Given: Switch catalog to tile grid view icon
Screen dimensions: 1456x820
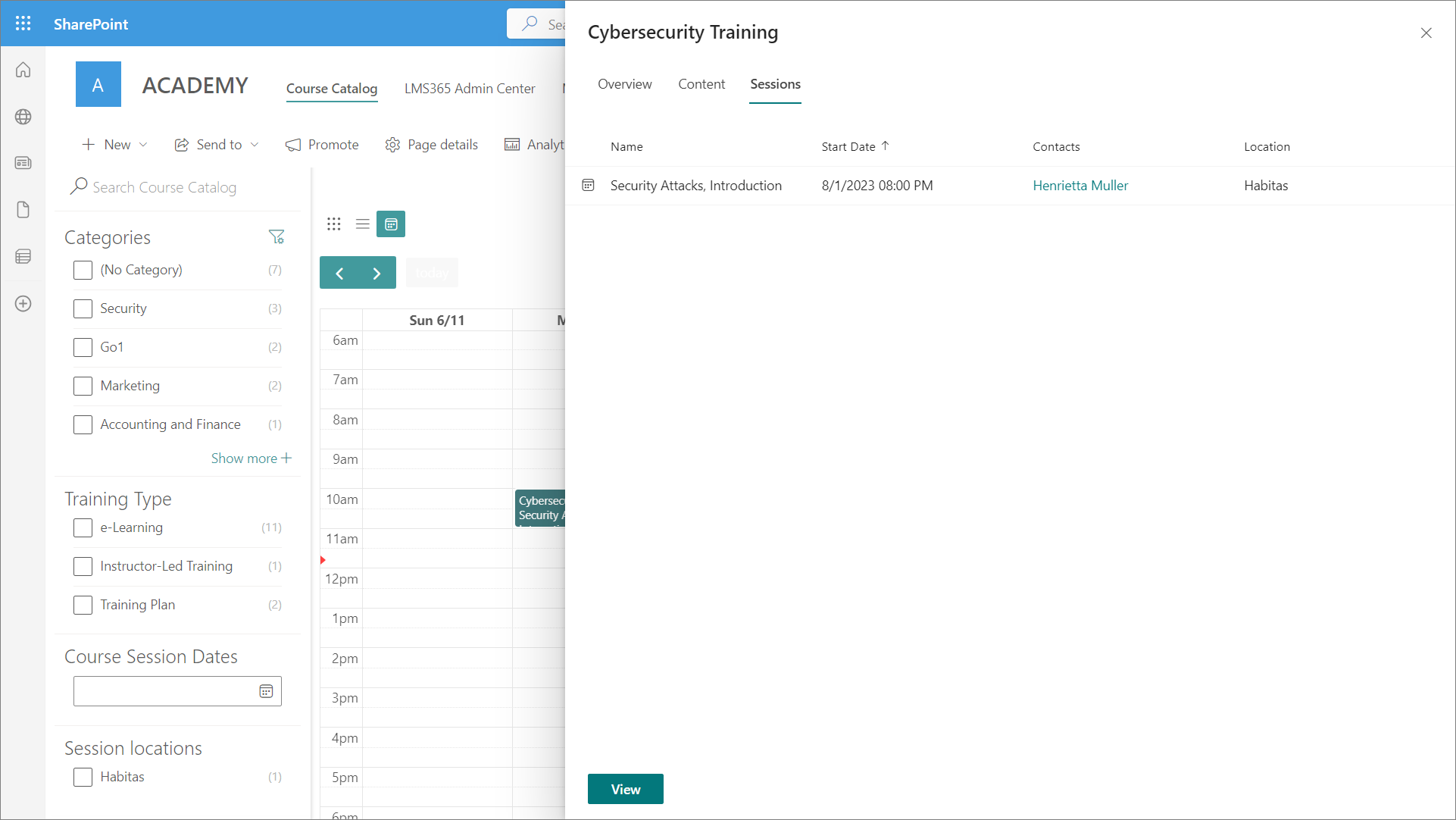Looking at the screenshot, I should tap(334, 224).
